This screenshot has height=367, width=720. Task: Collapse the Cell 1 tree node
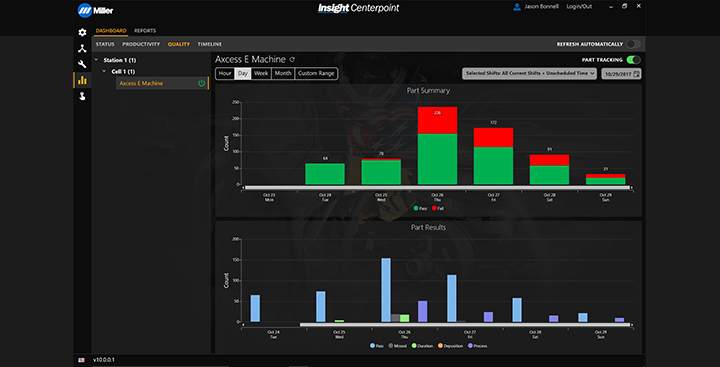click(104, 71)
